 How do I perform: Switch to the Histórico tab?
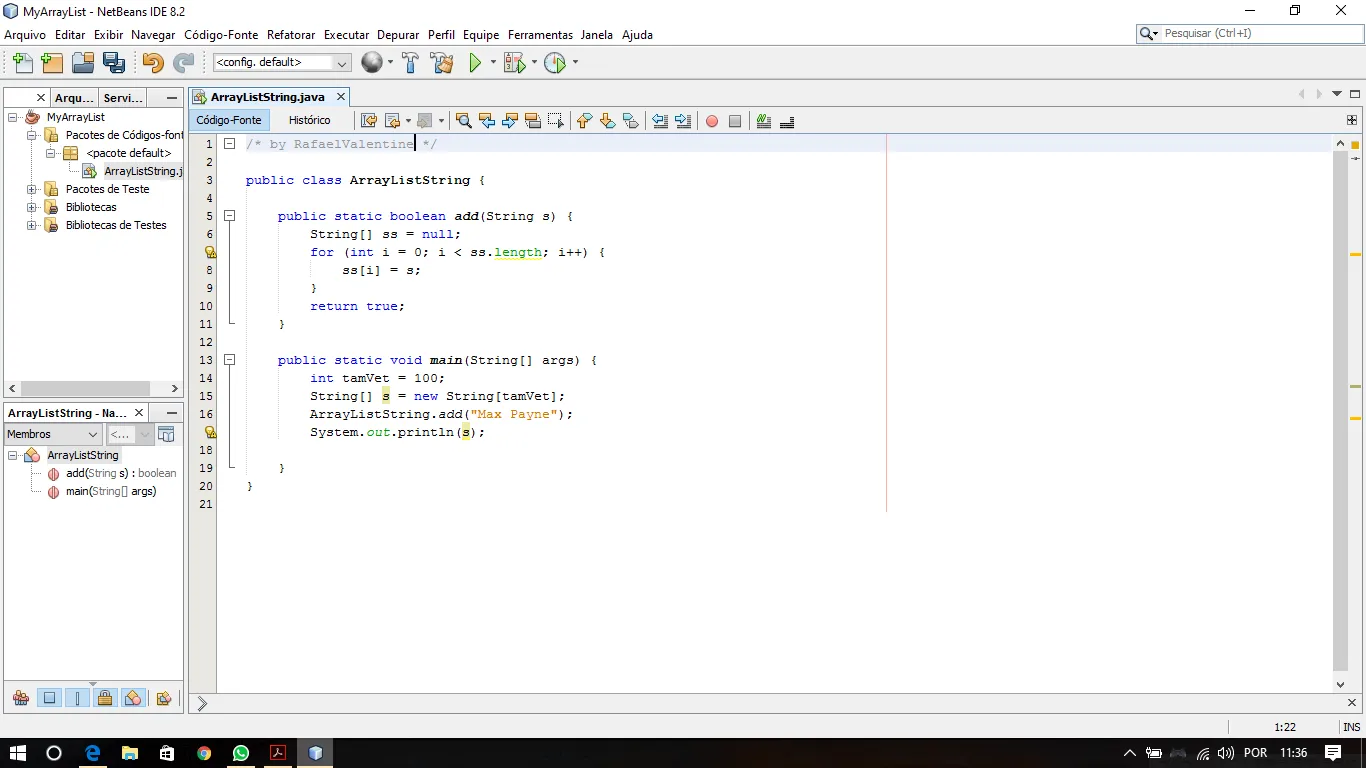tap(309, 120)
